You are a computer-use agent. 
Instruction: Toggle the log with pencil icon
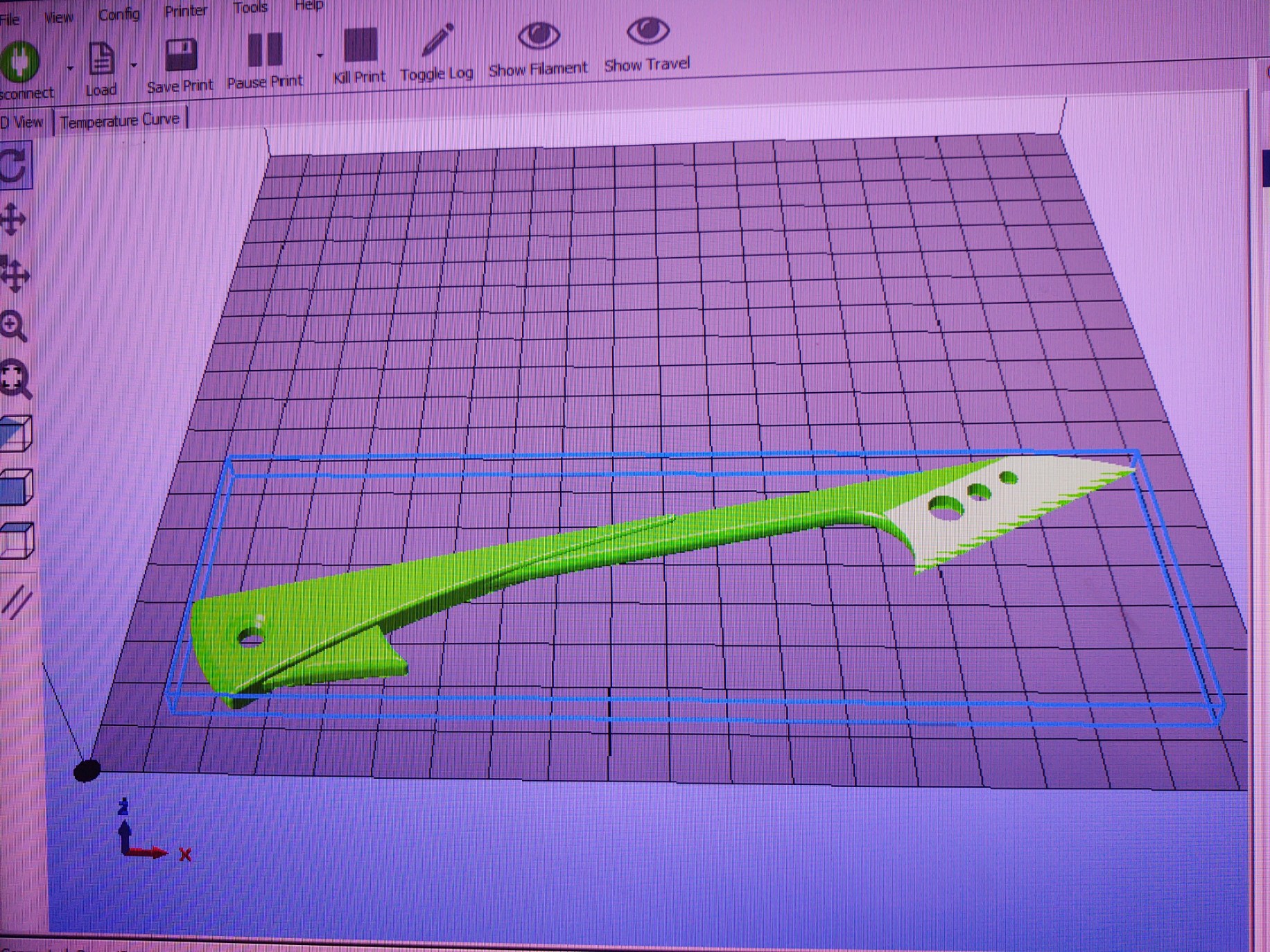click(437, 42)
